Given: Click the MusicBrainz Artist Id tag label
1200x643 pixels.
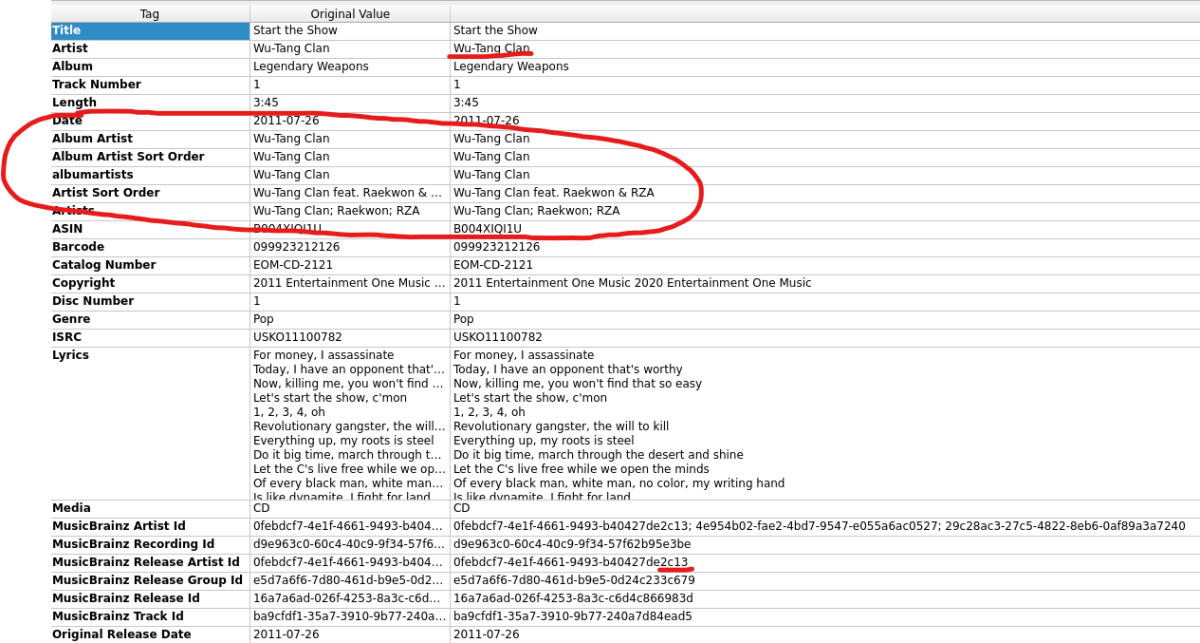Looking at the screenshot, I should (x=119, y=526).
